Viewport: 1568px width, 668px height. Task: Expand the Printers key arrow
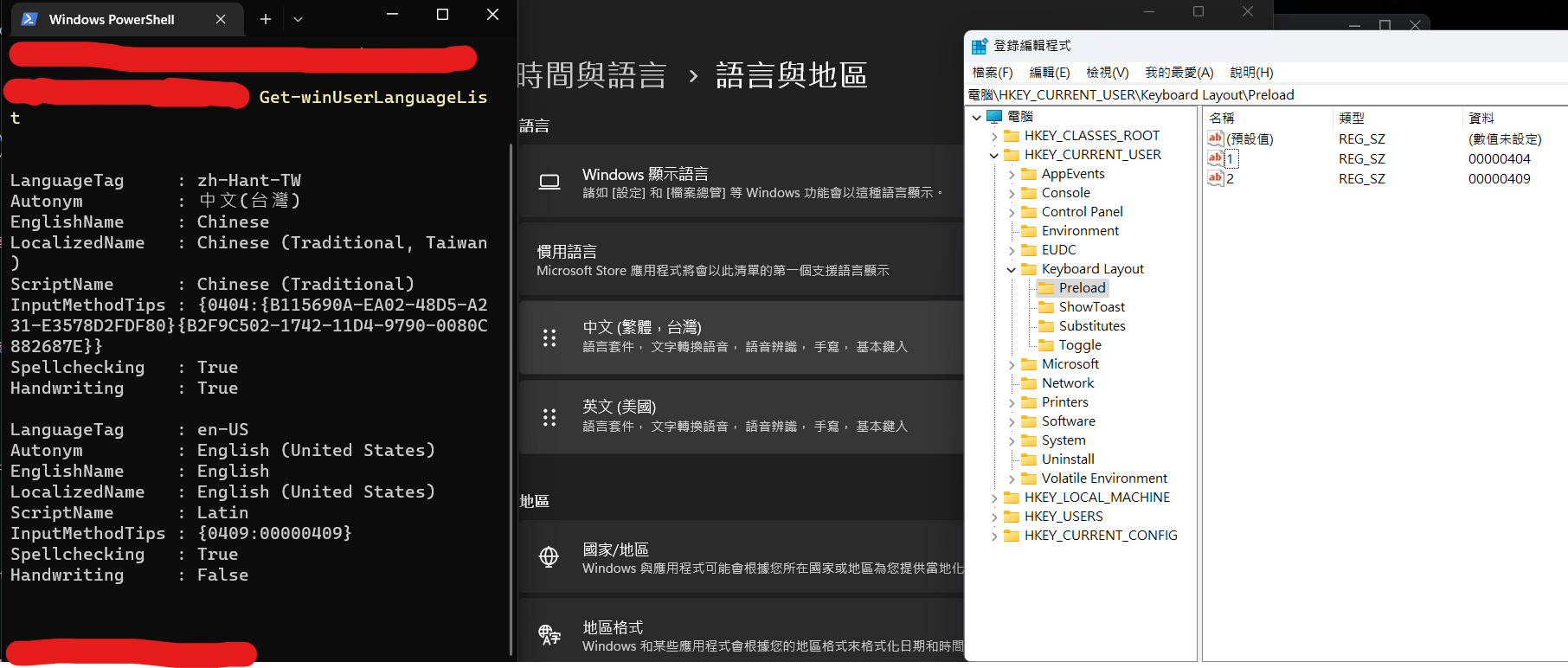(1012, 402)
